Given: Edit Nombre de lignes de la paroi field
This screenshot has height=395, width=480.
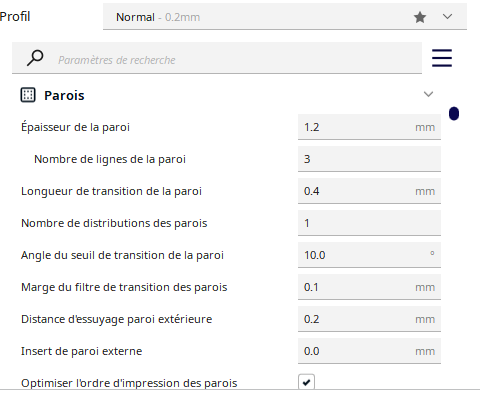Looking at the screenshot, I should click(x=369, y=159).
